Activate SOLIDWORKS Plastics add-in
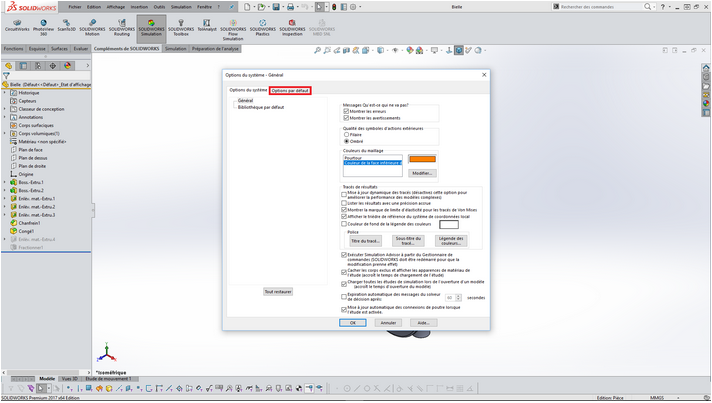Screen dimensions: 712x403 click(x=262, y=27)
